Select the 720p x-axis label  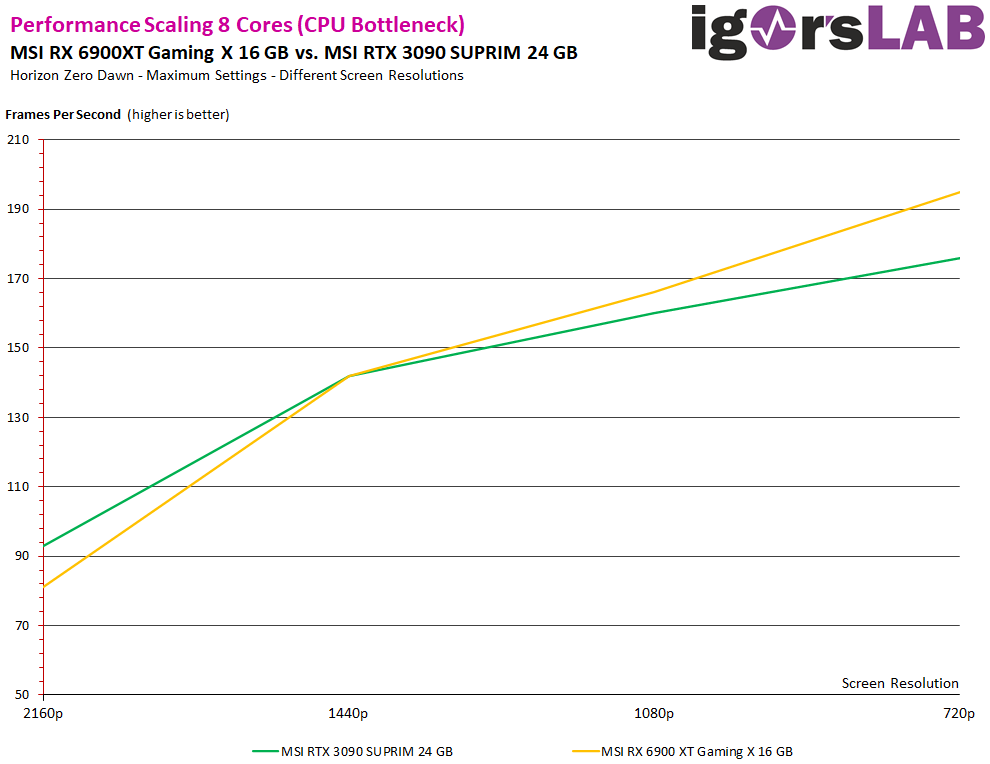point(958,713)
